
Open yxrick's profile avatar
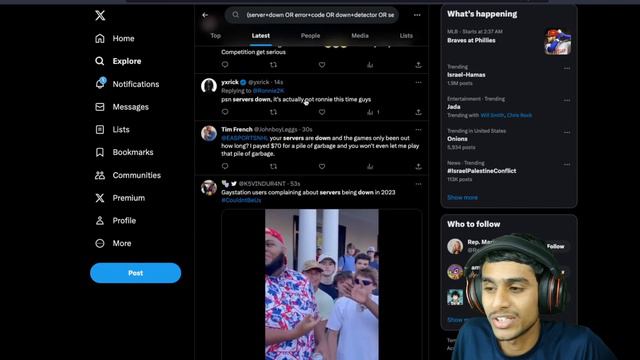(x=209, y=86)
